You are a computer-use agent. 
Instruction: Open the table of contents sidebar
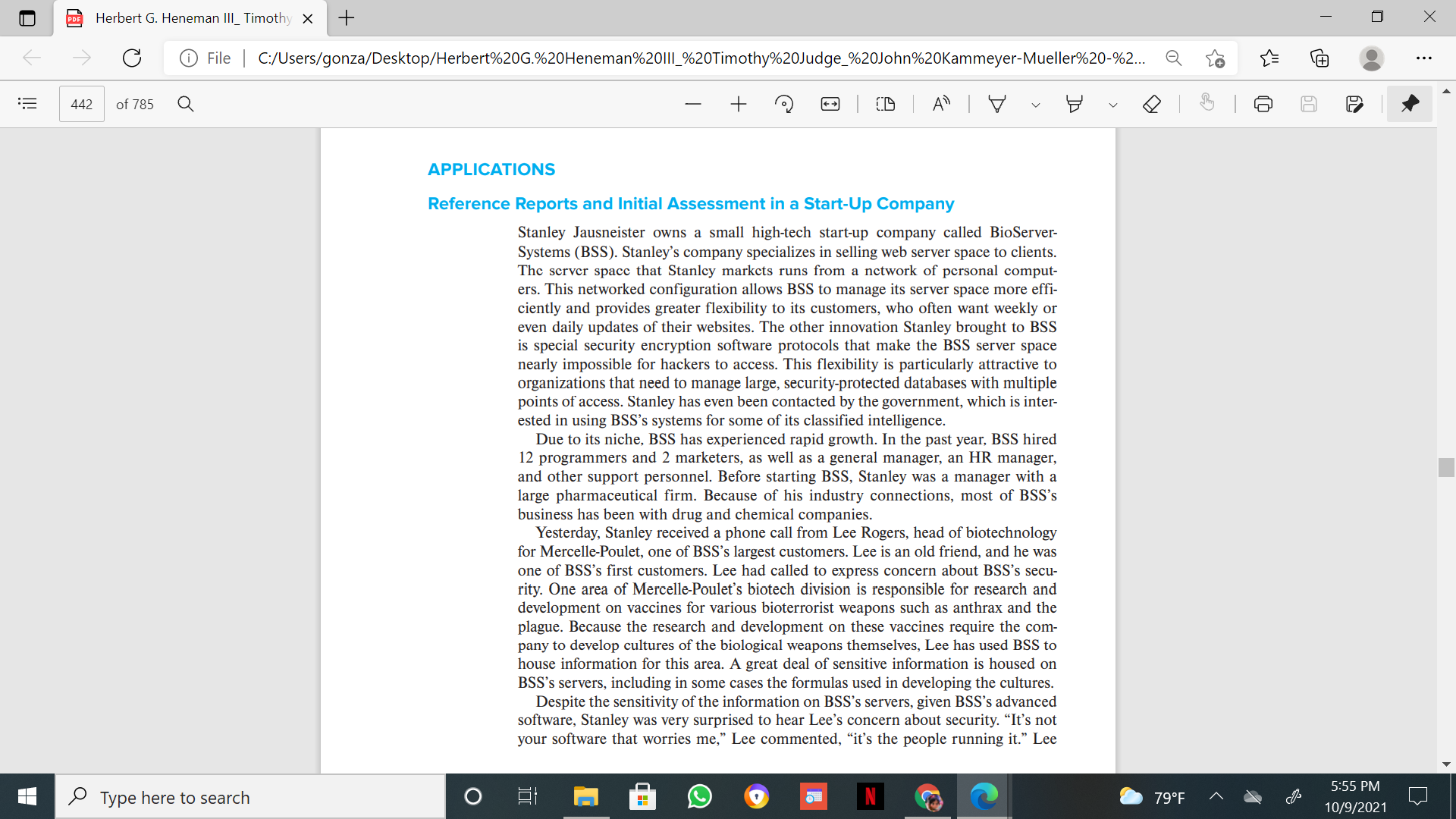(27, 104)
